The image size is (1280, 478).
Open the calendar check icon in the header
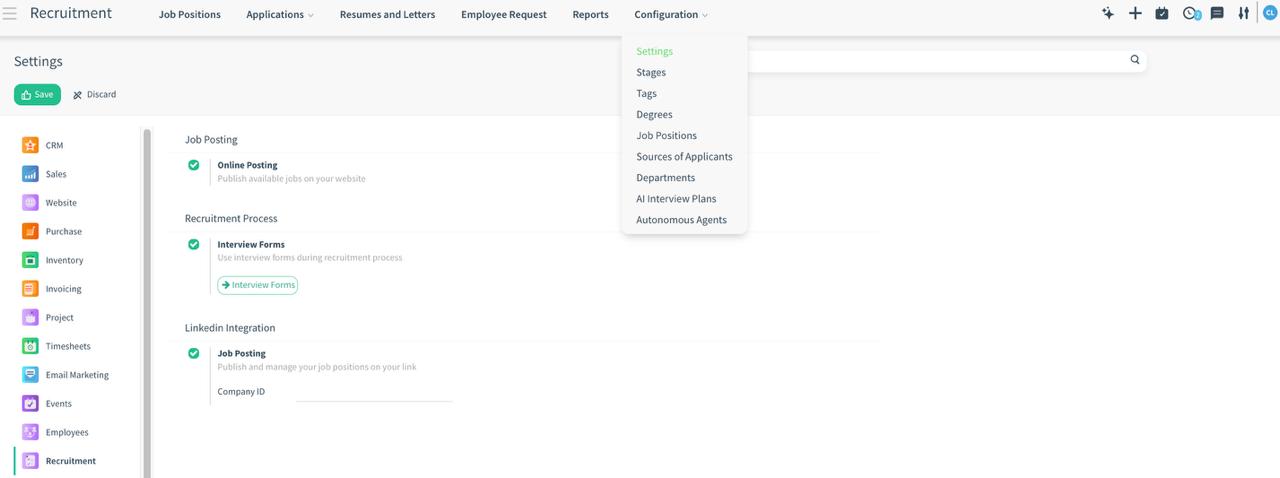(x=1162, y=14)
